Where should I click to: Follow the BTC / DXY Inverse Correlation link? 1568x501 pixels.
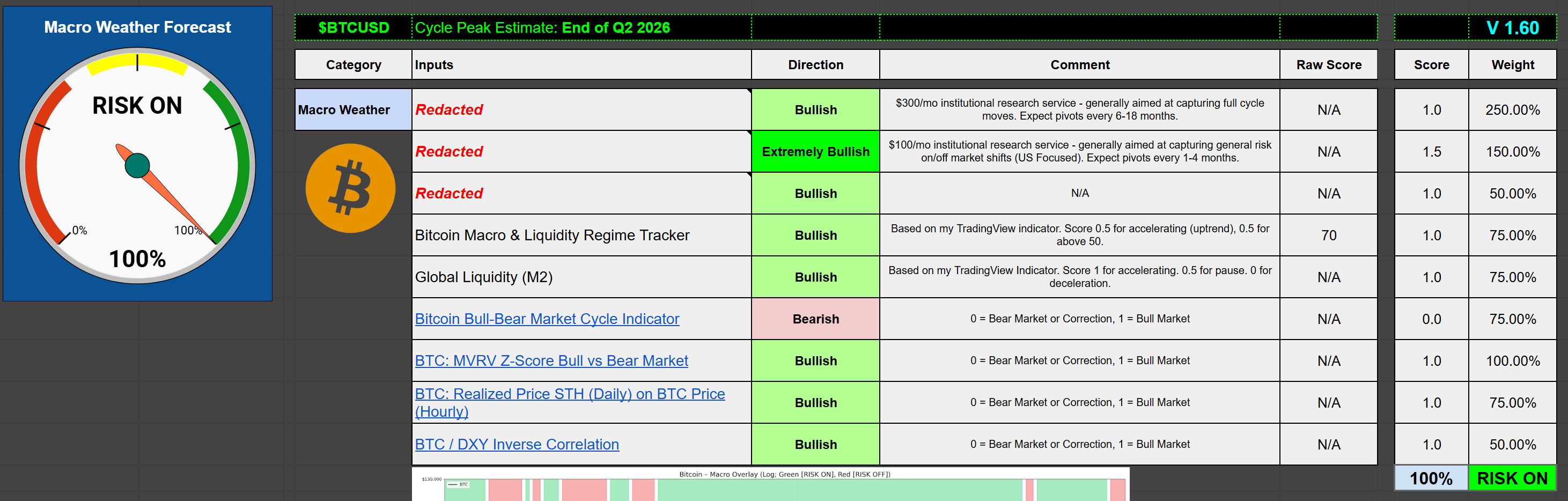516,444
